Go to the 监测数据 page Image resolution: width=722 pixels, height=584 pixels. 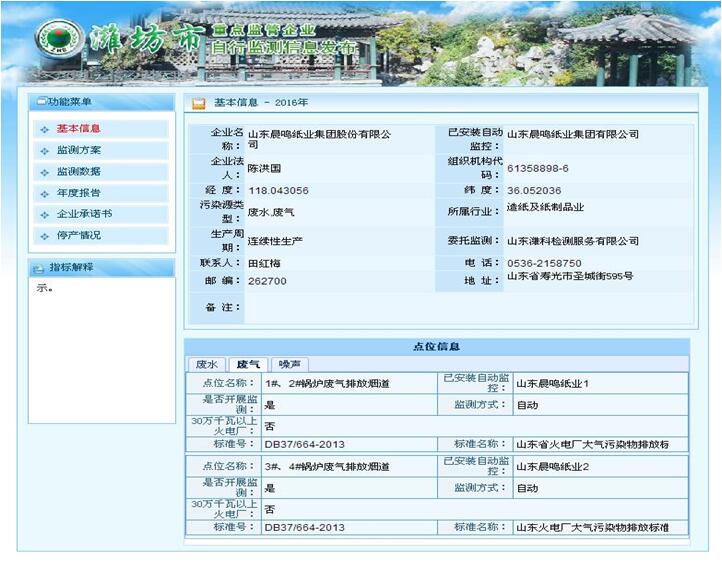(78, 172)
